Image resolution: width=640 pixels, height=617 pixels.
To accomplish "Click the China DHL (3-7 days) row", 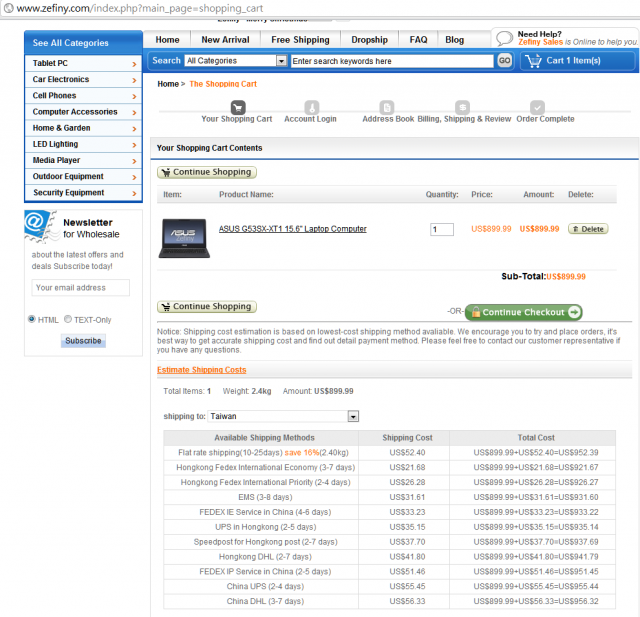I will pos(389,601).
